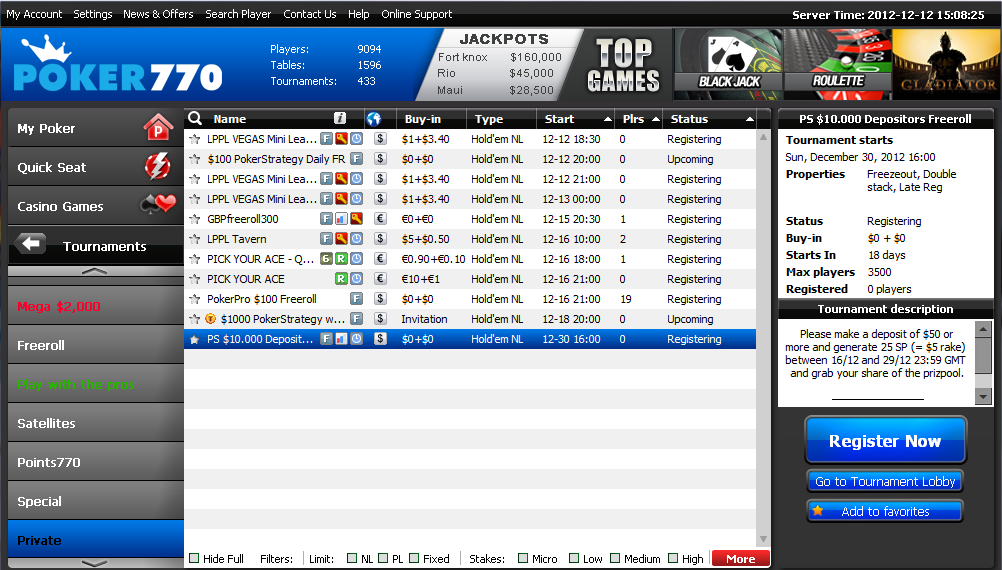
Task: Select Points770 sidebar category
Action: 95,461
